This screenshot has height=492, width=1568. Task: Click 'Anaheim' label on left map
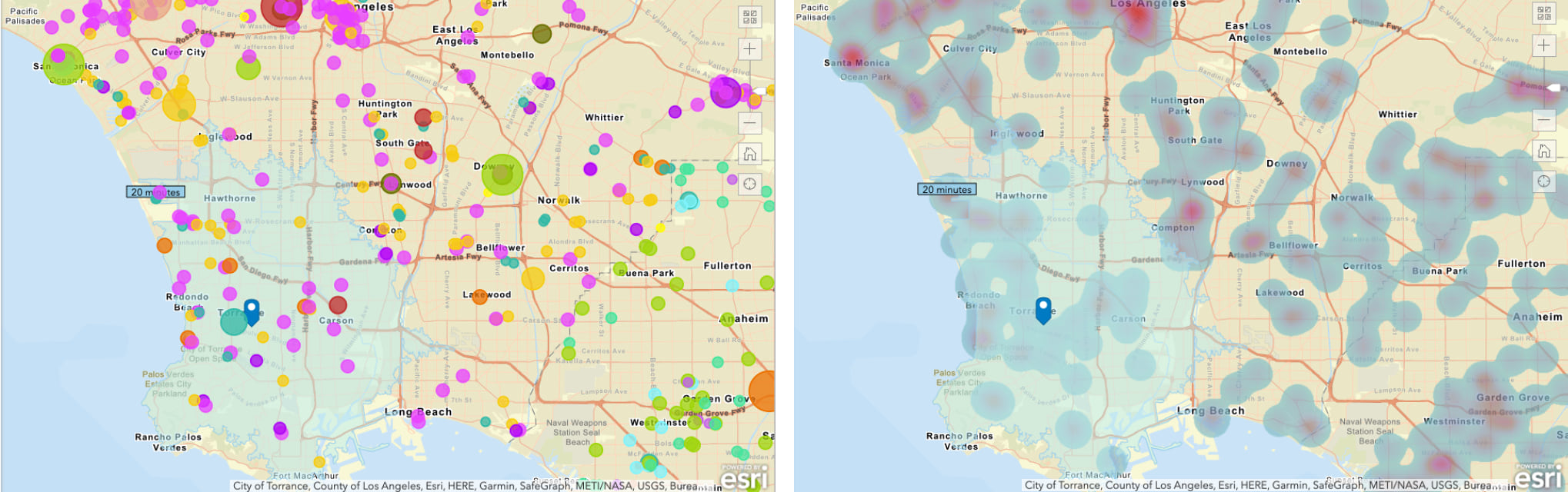tap(744, 318)
